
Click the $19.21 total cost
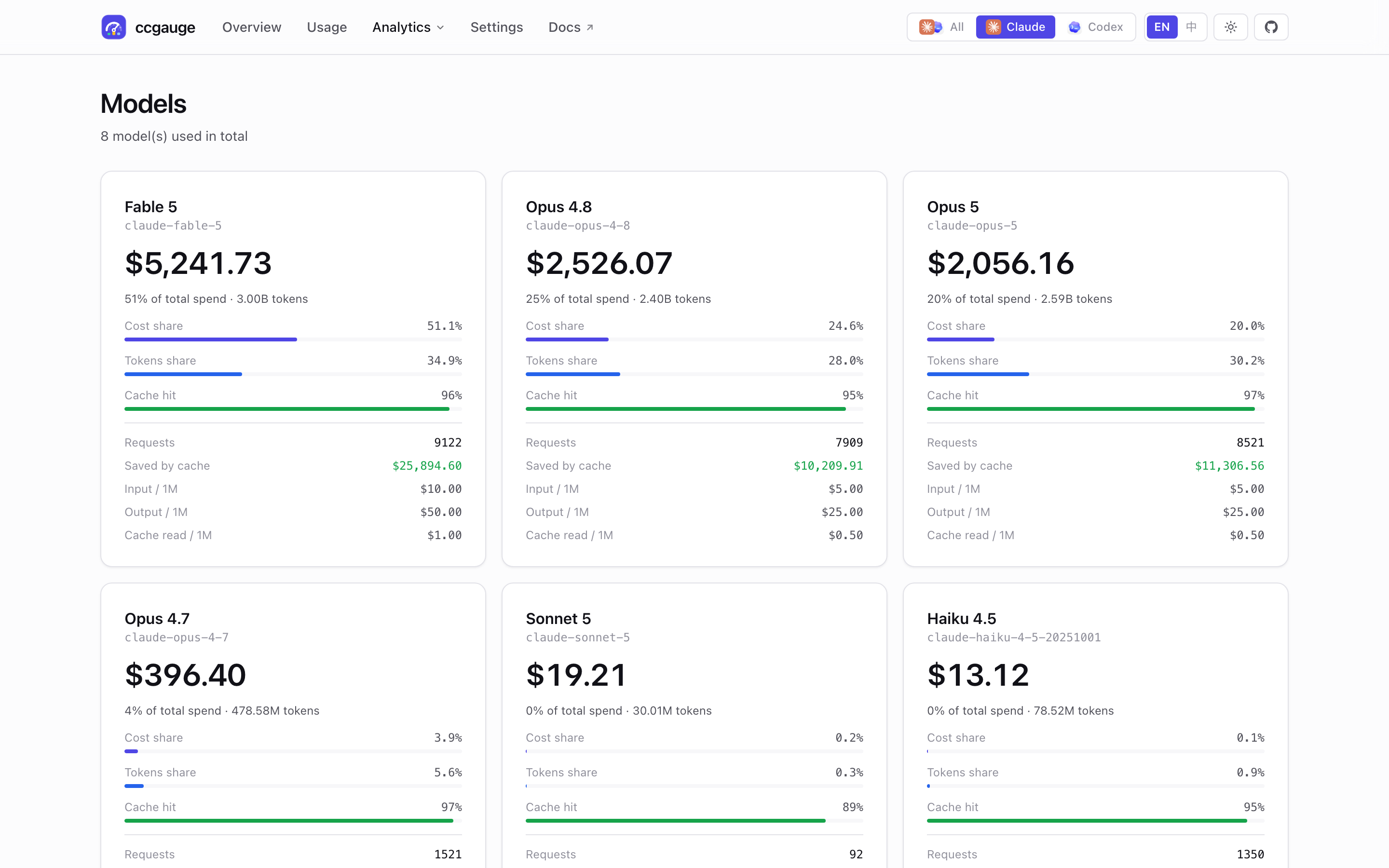(576, 675)
